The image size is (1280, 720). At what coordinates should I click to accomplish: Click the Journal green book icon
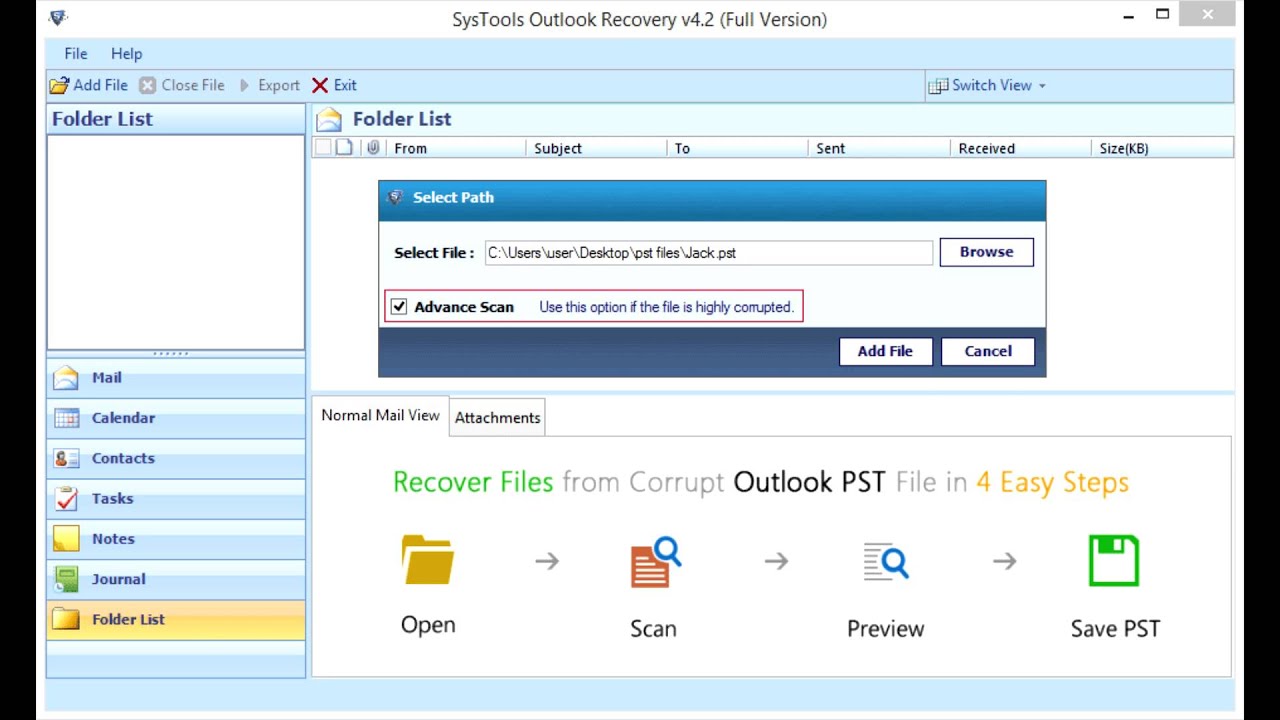66,579
